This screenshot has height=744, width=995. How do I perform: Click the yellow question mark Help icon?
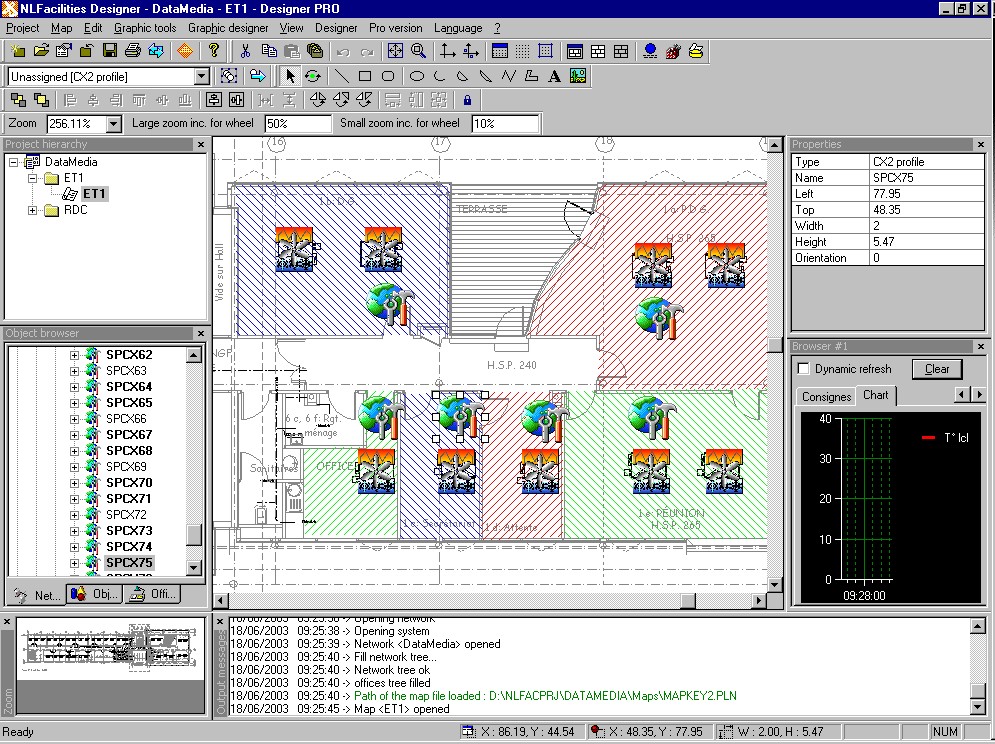click(213, 51)
